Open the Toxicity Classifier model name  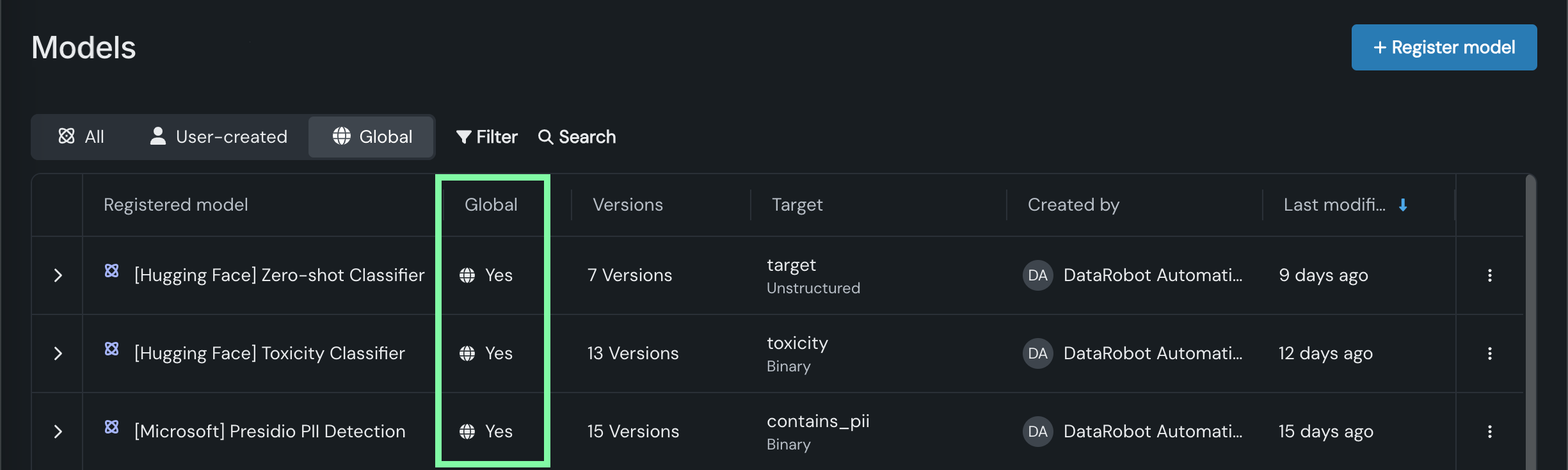click(x=269, y=353)
